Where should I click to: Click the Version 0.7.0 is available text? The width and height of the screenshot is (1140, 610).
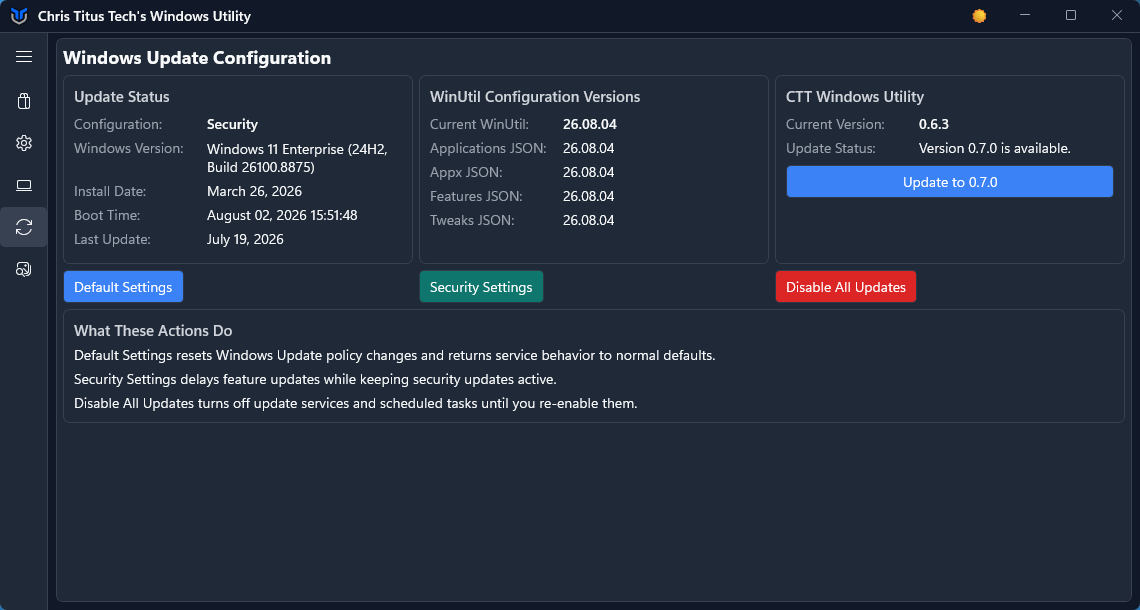point(995,148)
